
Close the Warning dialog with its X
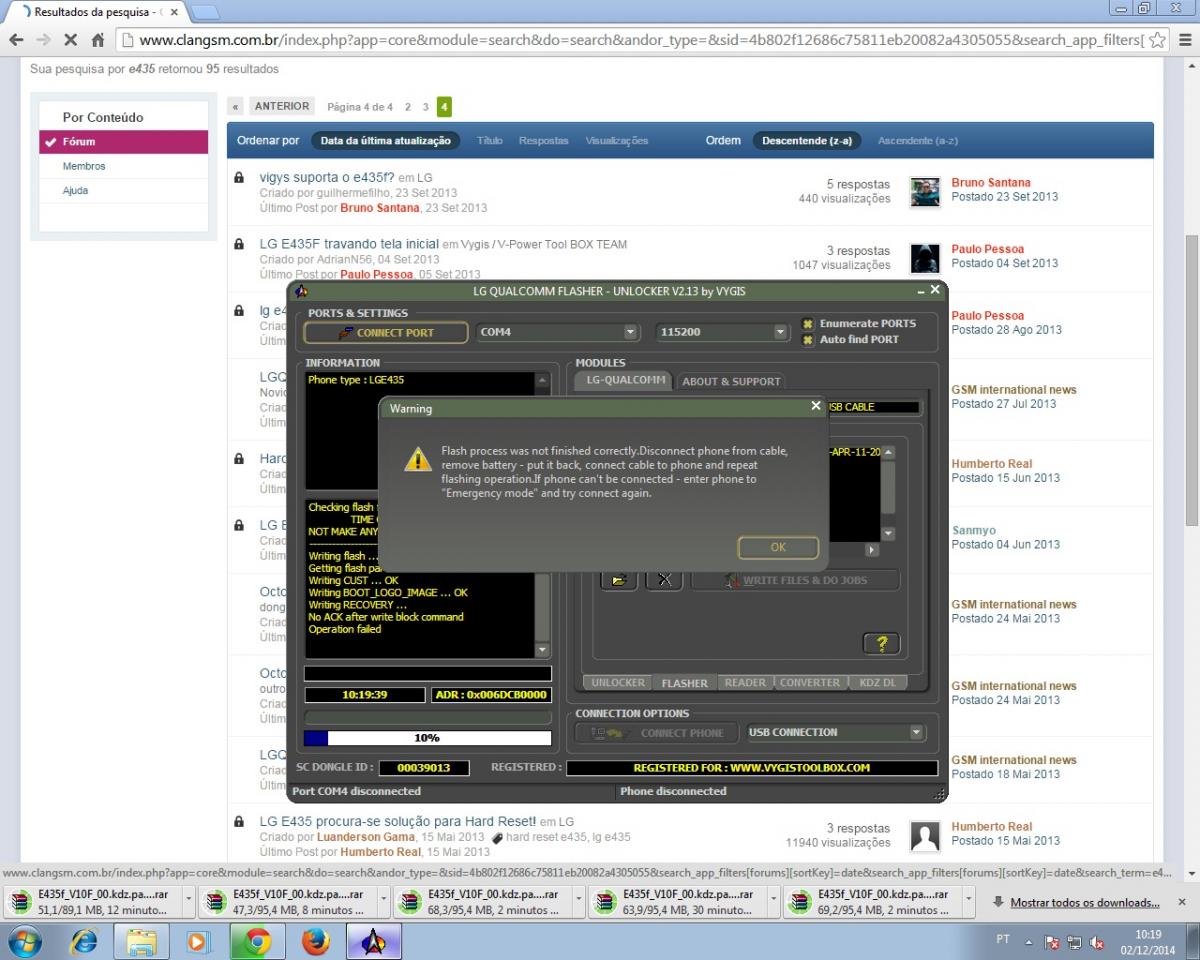click(x=816, y=406)
